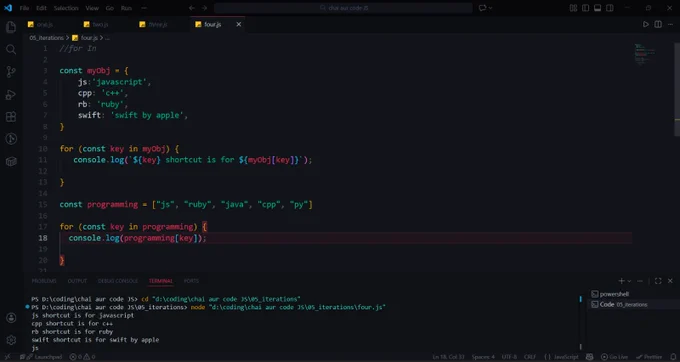Close the four.js tab
This screenshot has width=680, height=362.
click(239, 24)
